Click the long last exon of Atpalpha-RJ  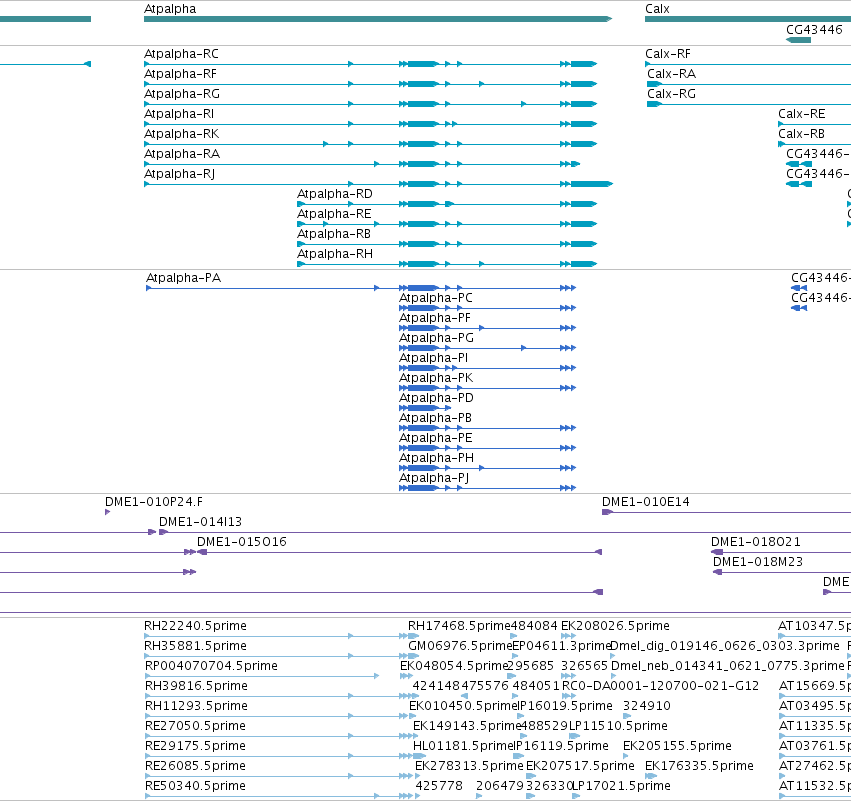pos(592,184)
